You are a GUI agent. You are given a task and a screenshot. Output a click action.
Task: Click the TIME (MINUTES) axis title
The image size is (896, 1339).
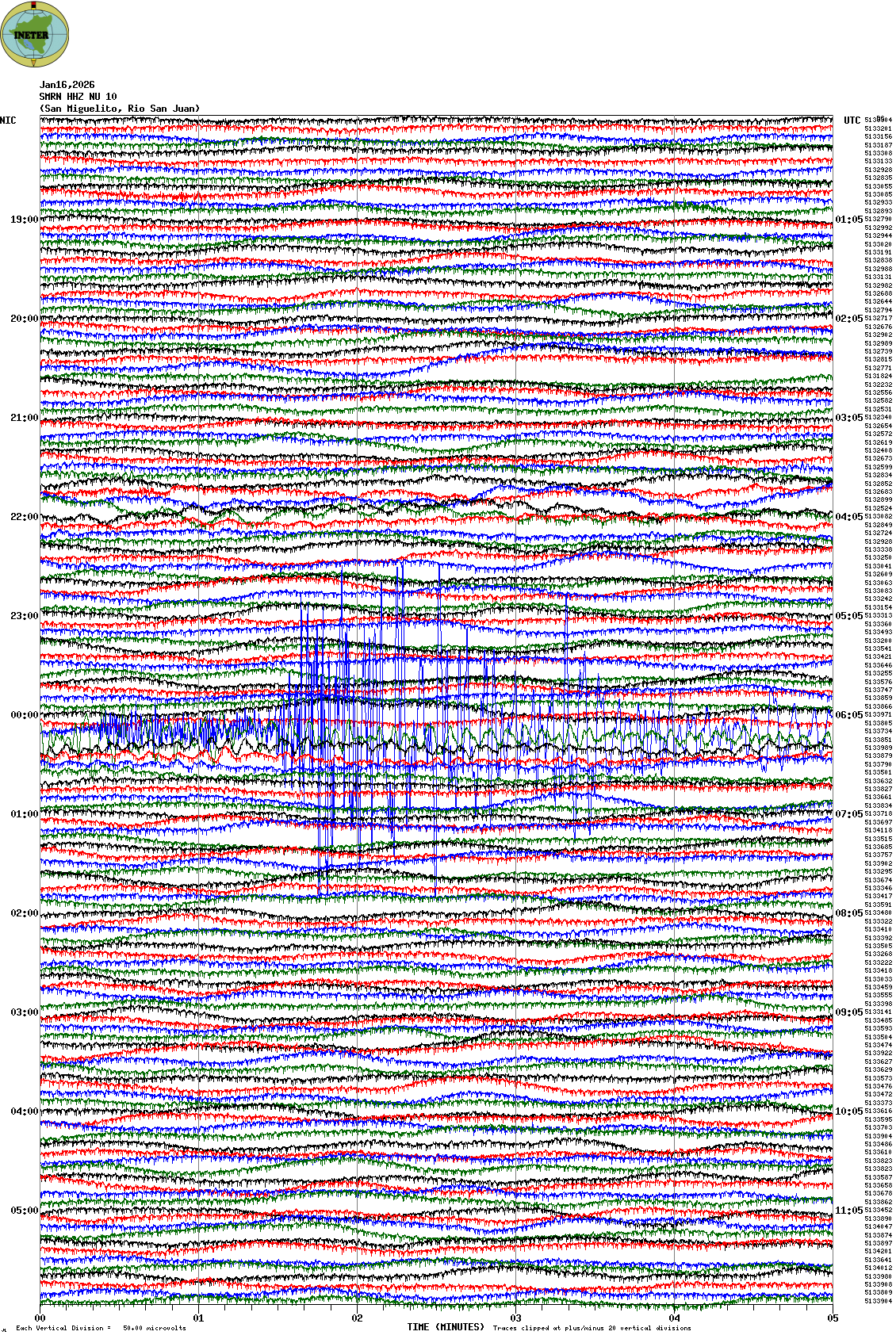pos(445,1327)
